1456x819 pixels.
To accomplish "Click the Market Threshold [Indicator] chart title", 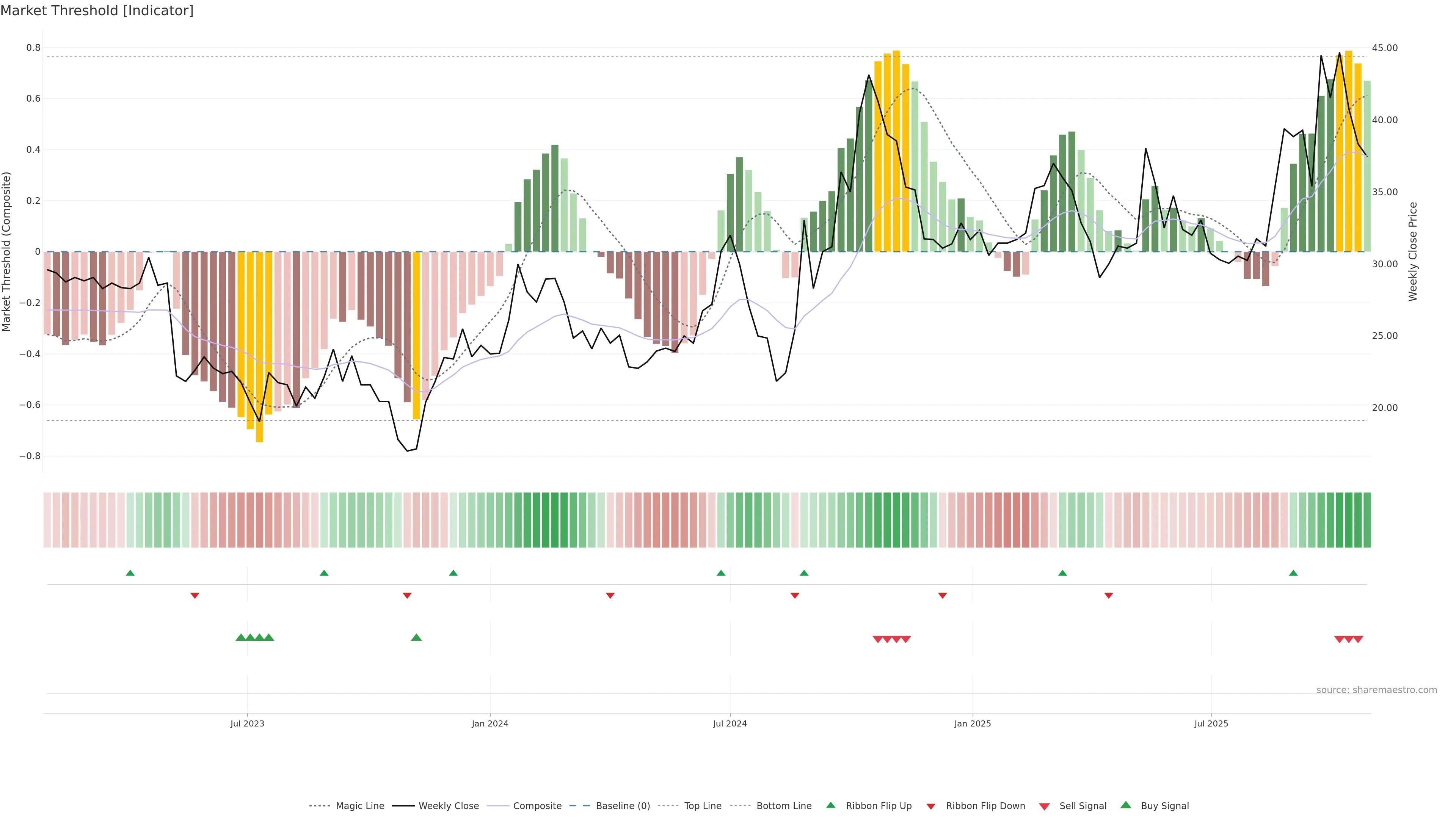I will tap(97, 11).
